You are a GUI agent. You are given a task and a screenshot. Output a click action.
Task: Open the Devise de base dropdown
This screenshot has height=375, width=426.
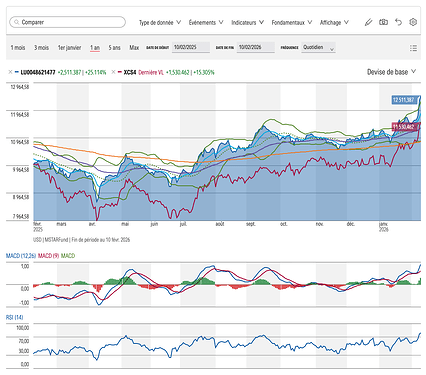(391, 72)
